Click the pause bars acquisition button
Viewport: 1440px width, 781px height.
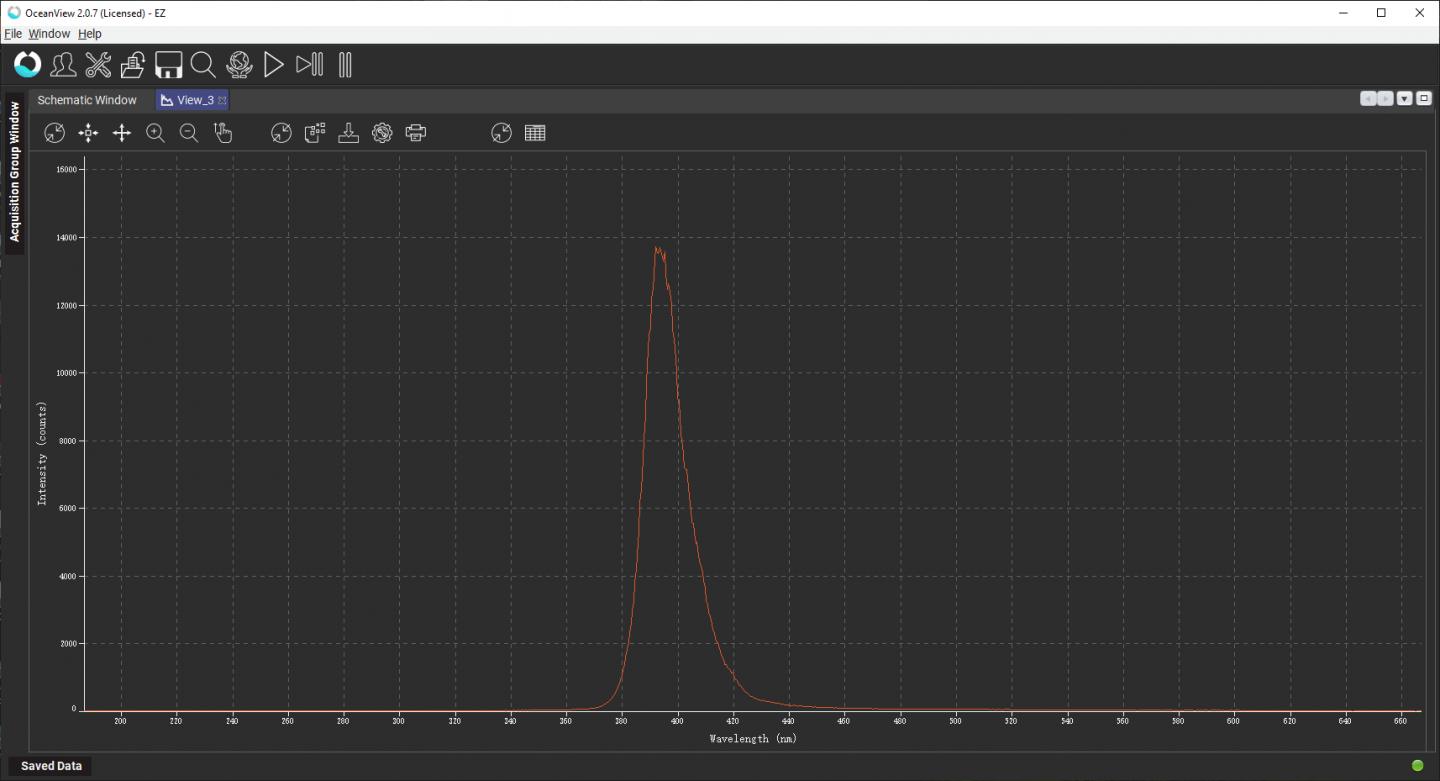[x=345, y=66]
